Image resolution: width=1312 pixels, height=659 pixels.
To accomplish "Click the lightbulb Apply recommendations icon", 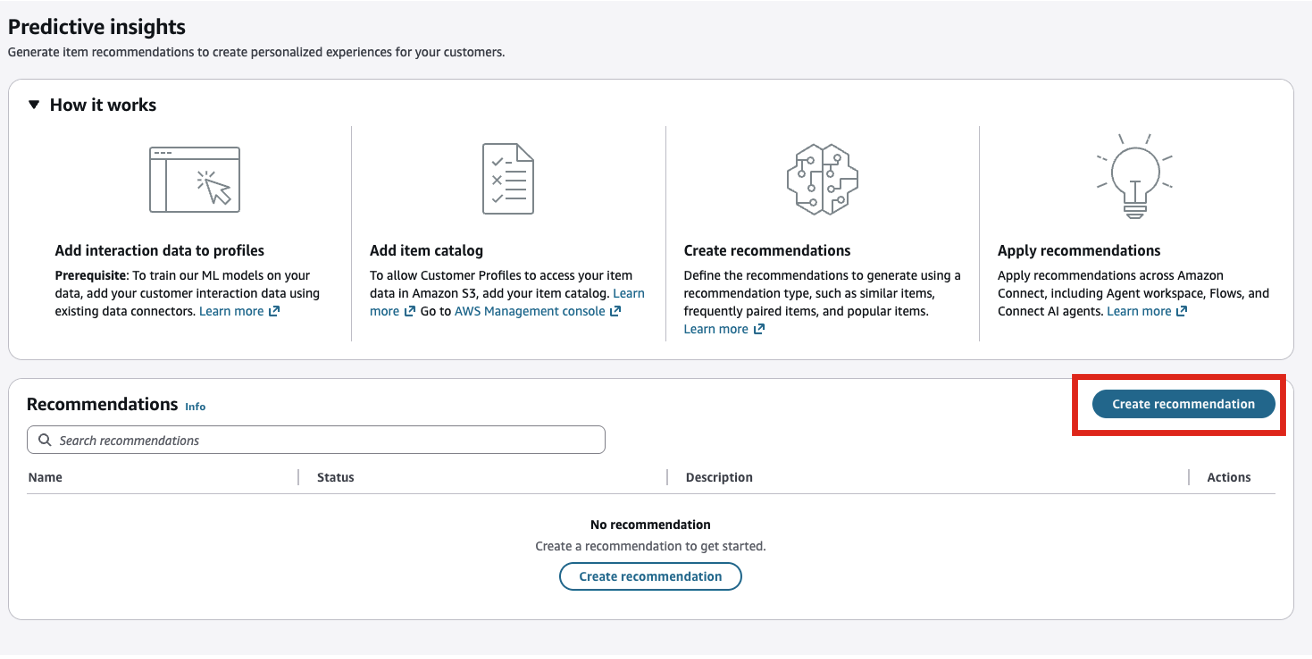I will click(1134, 177).
